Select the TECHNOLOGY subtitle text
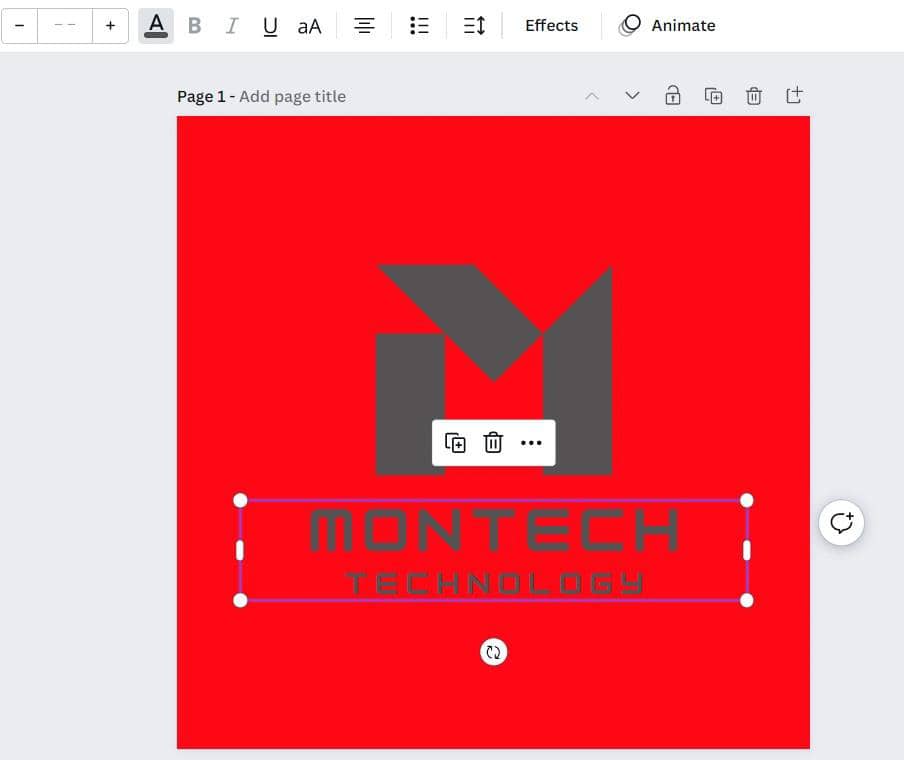The height and width of the screenshot is (760, 904). (495, 584)
